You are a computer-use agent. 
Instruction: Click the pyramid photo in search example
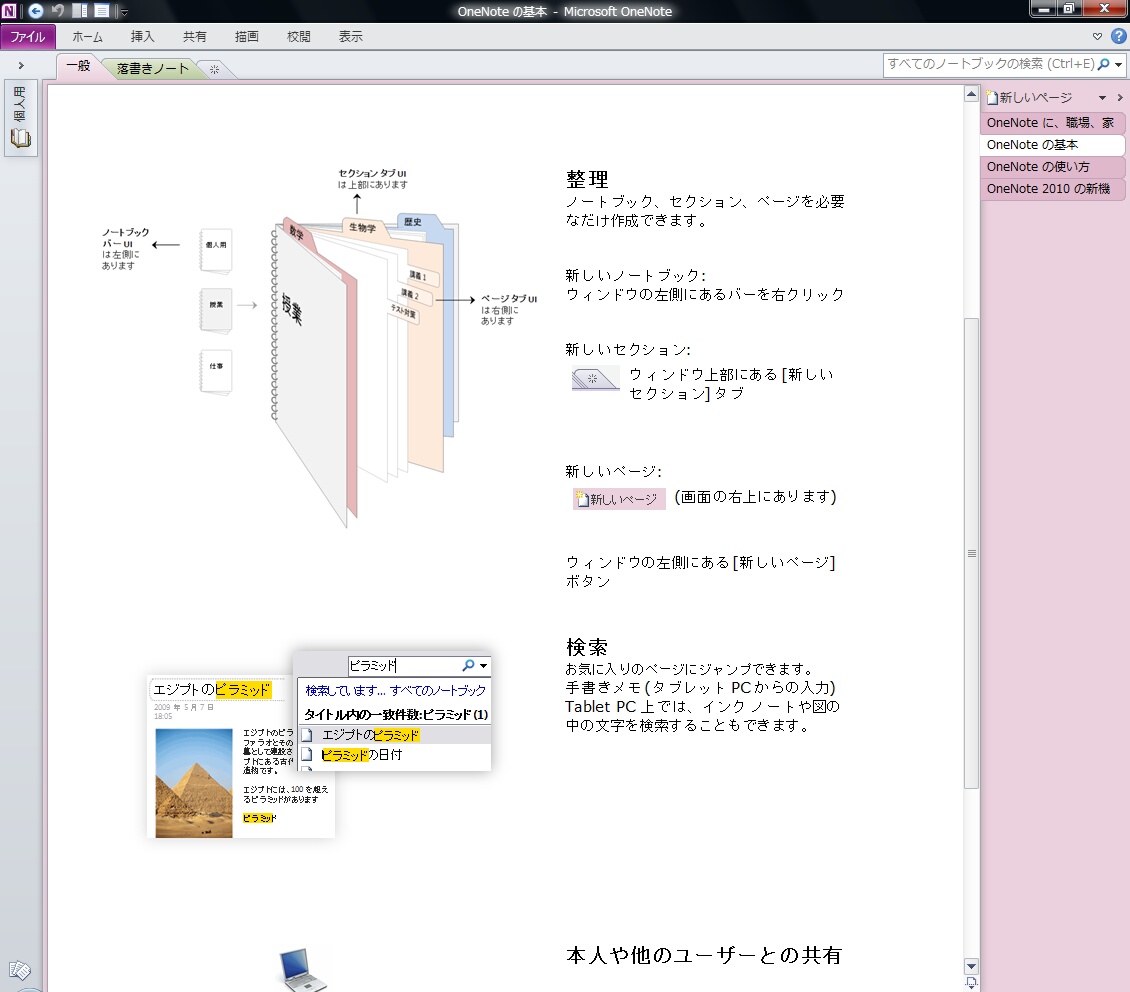tap(194, 783)
